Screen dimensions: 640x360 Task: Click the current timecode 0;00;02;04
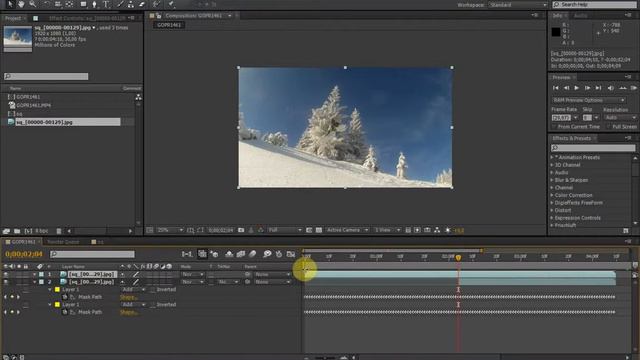tap(24, 254)
